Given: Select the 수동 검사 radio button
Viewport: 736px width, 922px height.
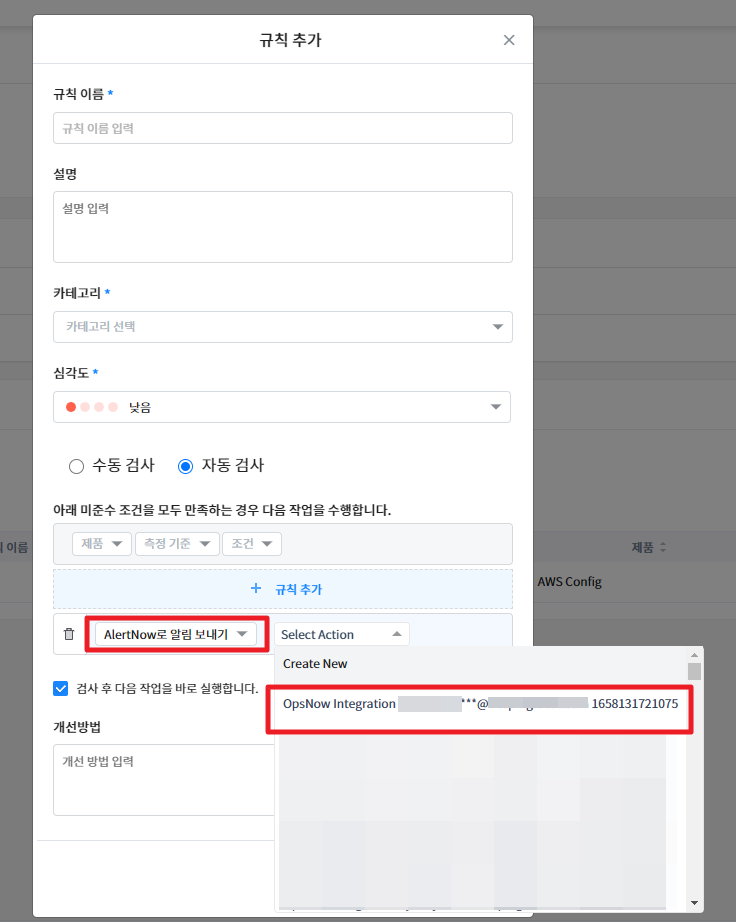Looking at the screenshot, I should click(76, 466).
